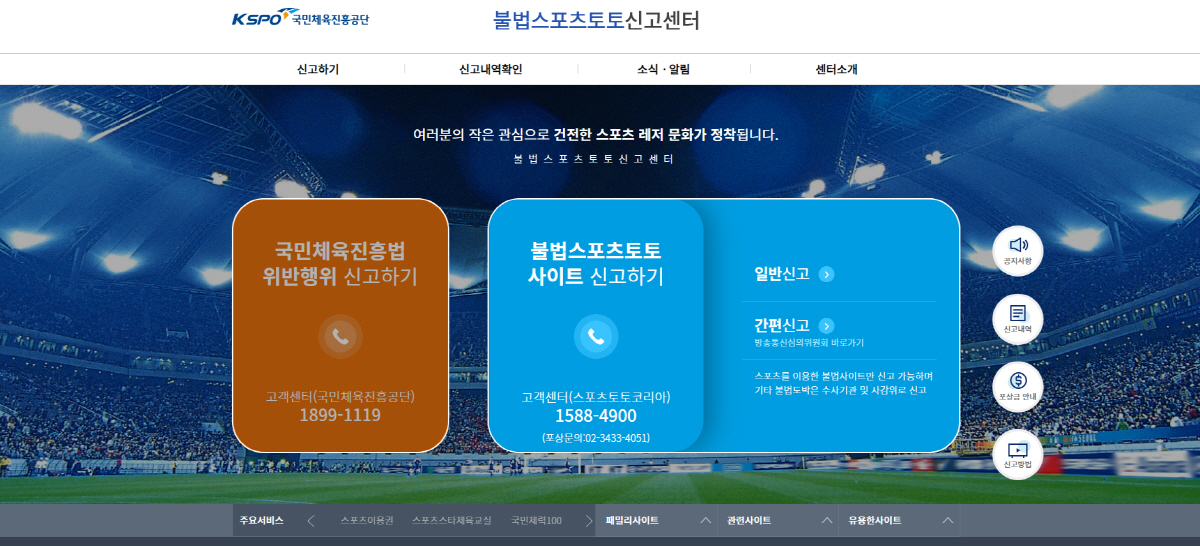The height and width of the screenshot is (546, 1200).
Task: Click the arrow icon next to 일반신고
Action: click(826, 274)
